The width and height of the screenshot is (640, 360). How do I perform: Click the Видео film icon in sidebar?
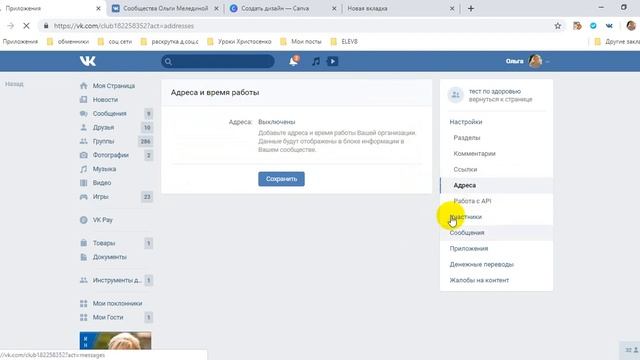pos(84,183)
